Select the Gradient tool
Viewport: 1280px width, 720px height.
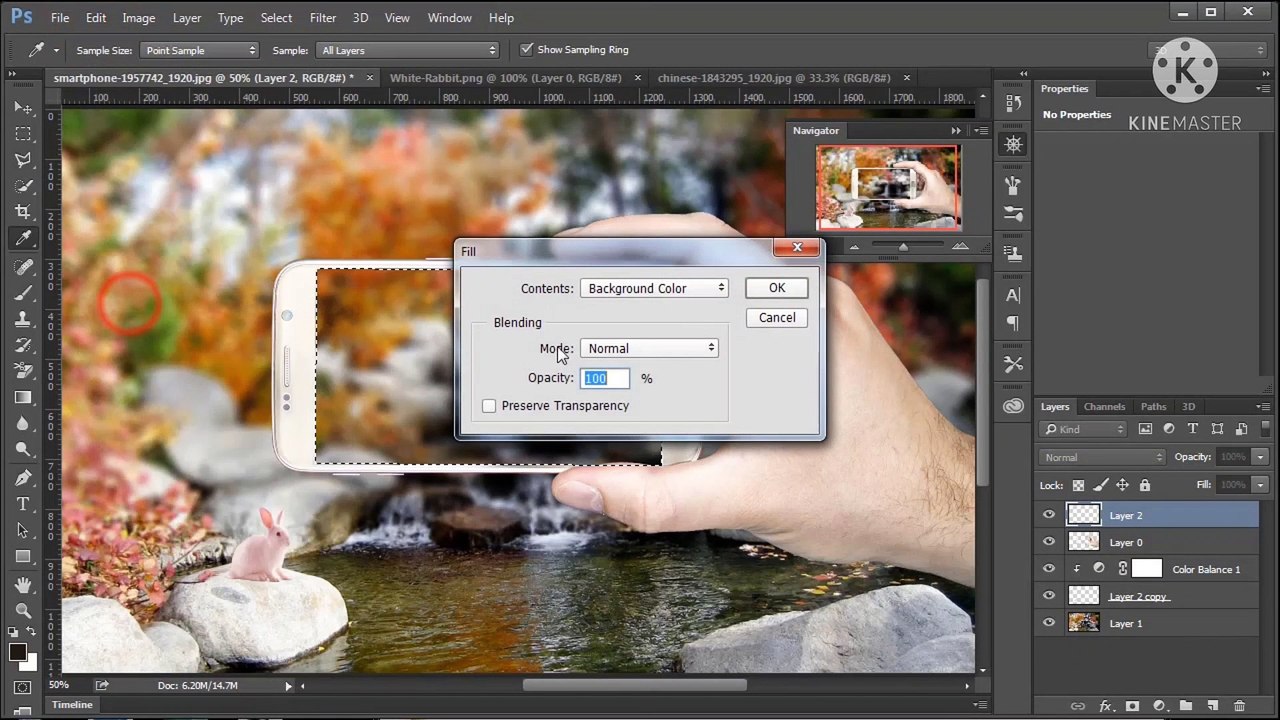click(22, 397)
